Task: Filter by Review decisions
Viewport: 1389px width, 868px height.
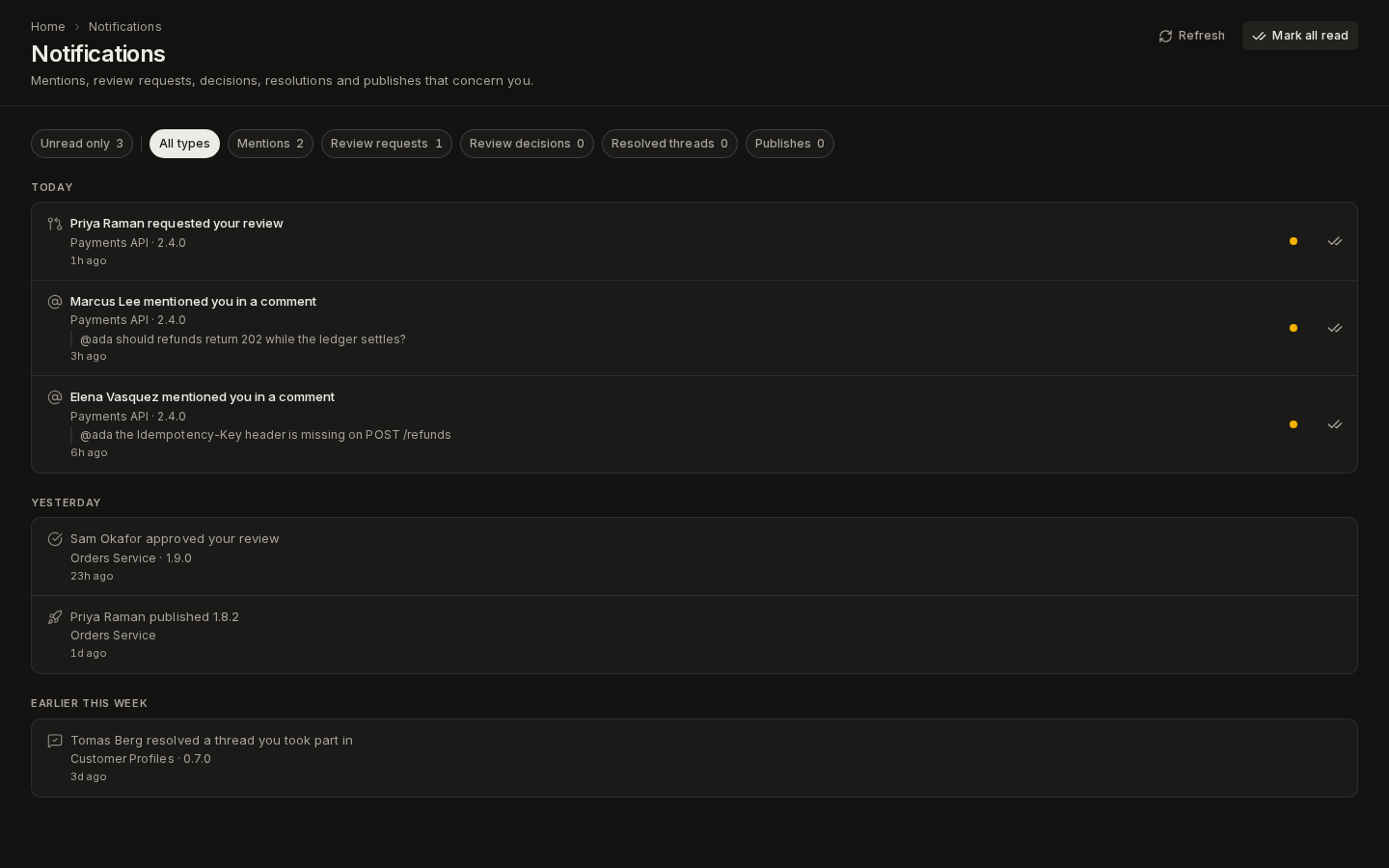Action: 527,144
